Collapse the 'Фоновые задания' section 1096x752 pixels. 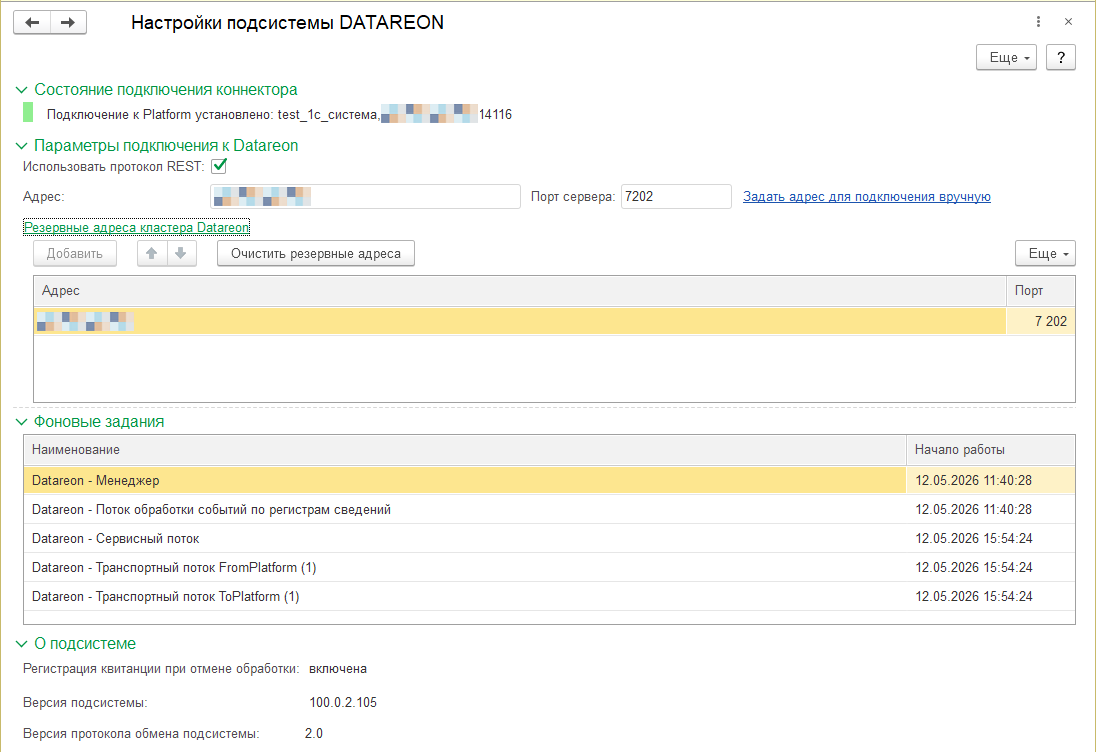(22, 421)
